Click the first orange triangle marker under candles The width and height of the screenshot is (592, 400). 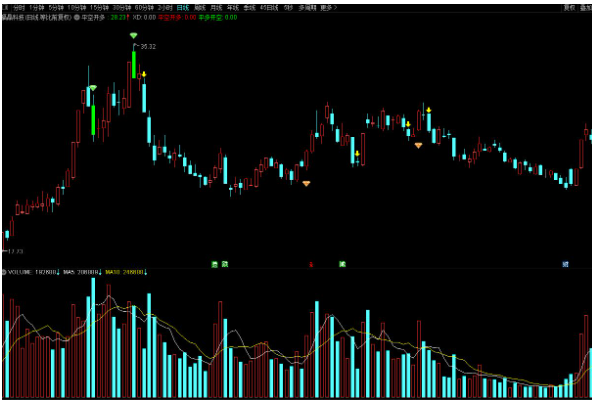coord(306,184)
